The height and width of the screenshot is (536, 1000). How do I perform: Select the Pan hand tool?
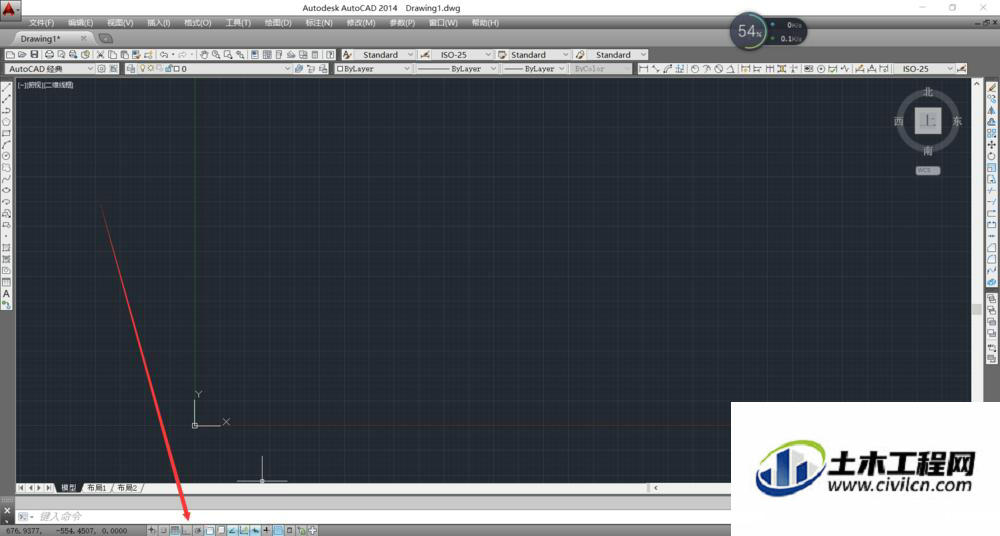coord(203,55)
